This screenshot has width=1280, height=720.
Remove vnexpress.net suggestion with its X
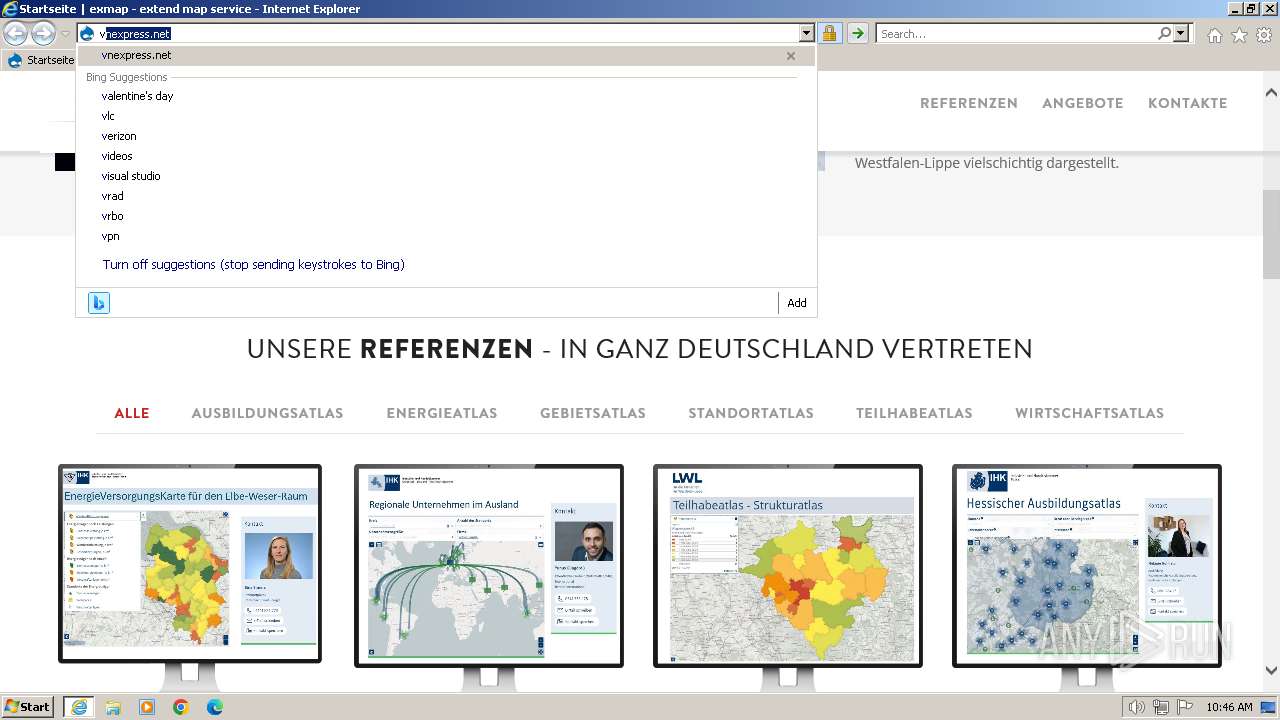791,56
